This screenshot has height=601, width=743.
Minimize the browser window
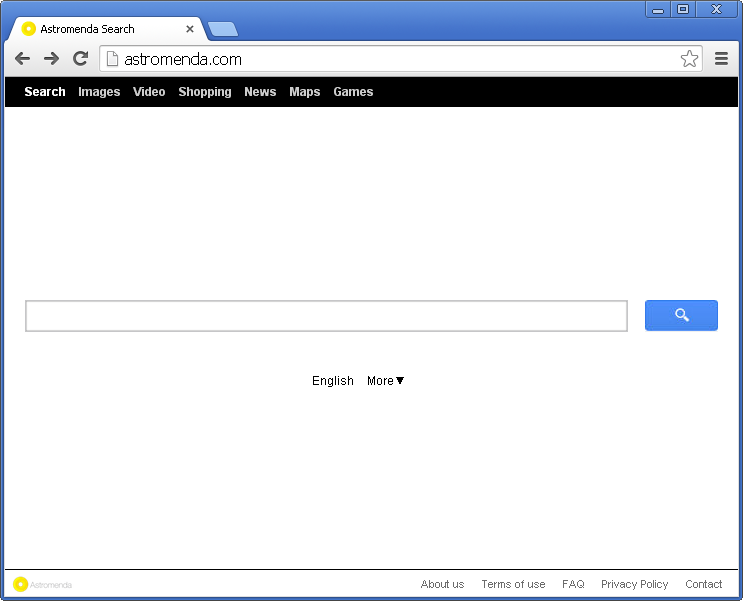point(658,9)
